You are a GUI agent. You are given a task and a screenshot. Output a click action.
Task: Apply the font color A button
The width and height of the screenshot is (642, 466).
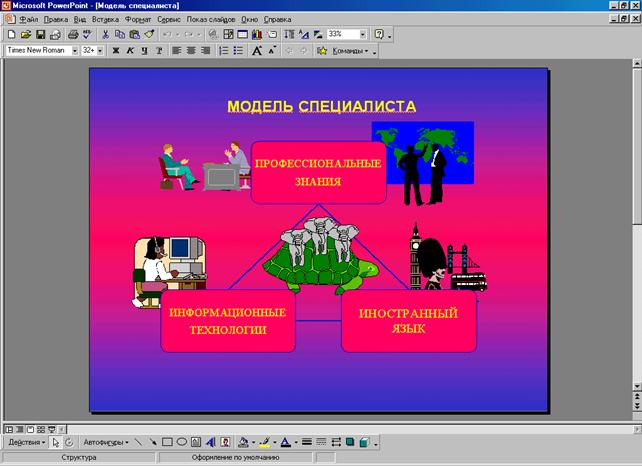pyautogui.click(x=286, y=442)
